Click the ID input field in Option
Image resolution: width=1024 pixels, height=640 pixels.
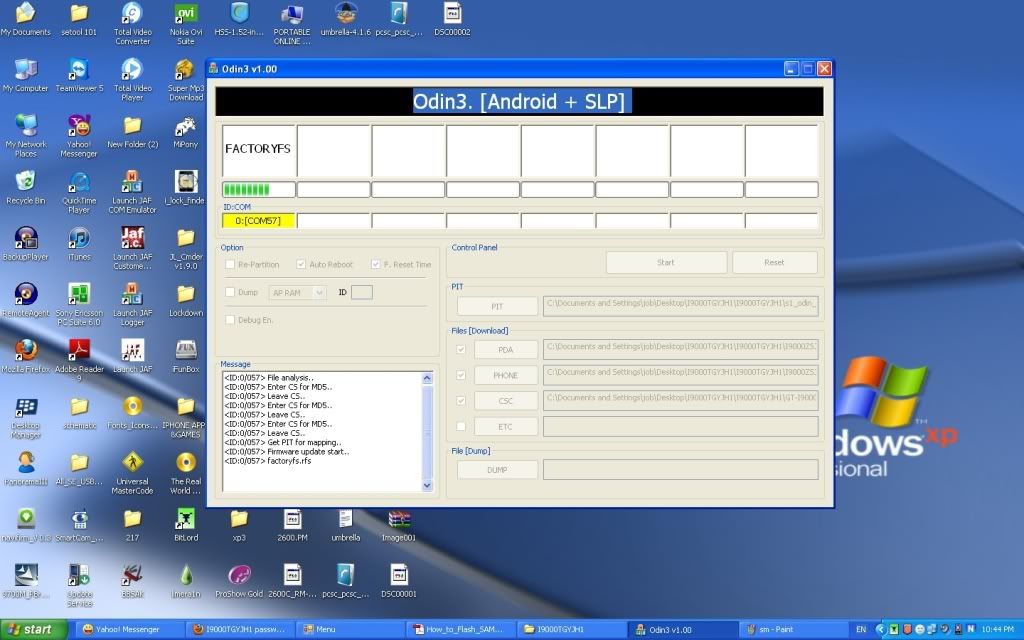coord(362,293)
